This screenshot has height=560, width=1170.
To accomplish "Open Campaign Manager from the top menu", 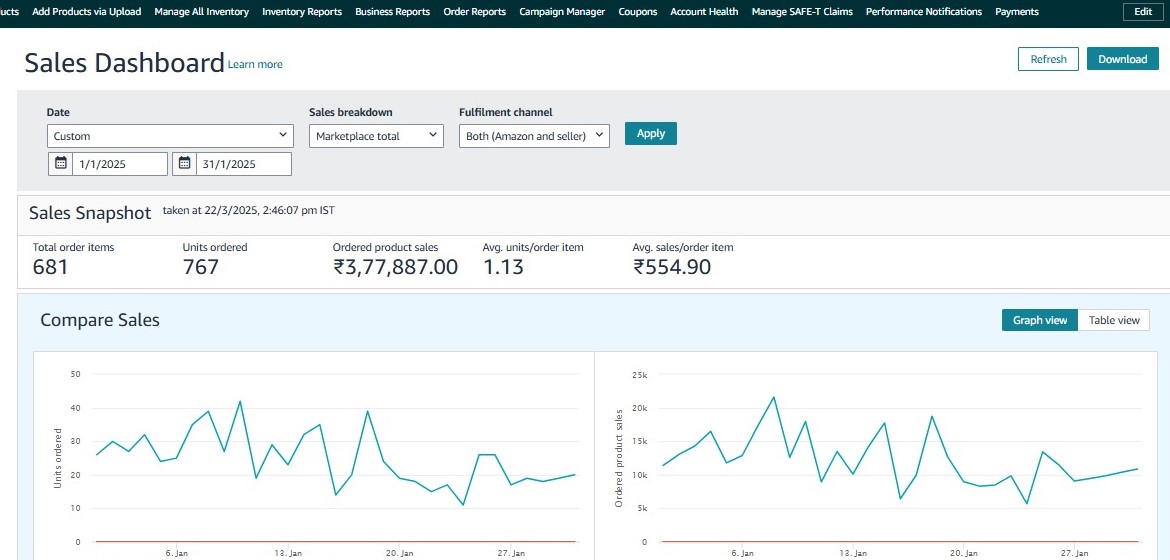I will coord(562,12).
